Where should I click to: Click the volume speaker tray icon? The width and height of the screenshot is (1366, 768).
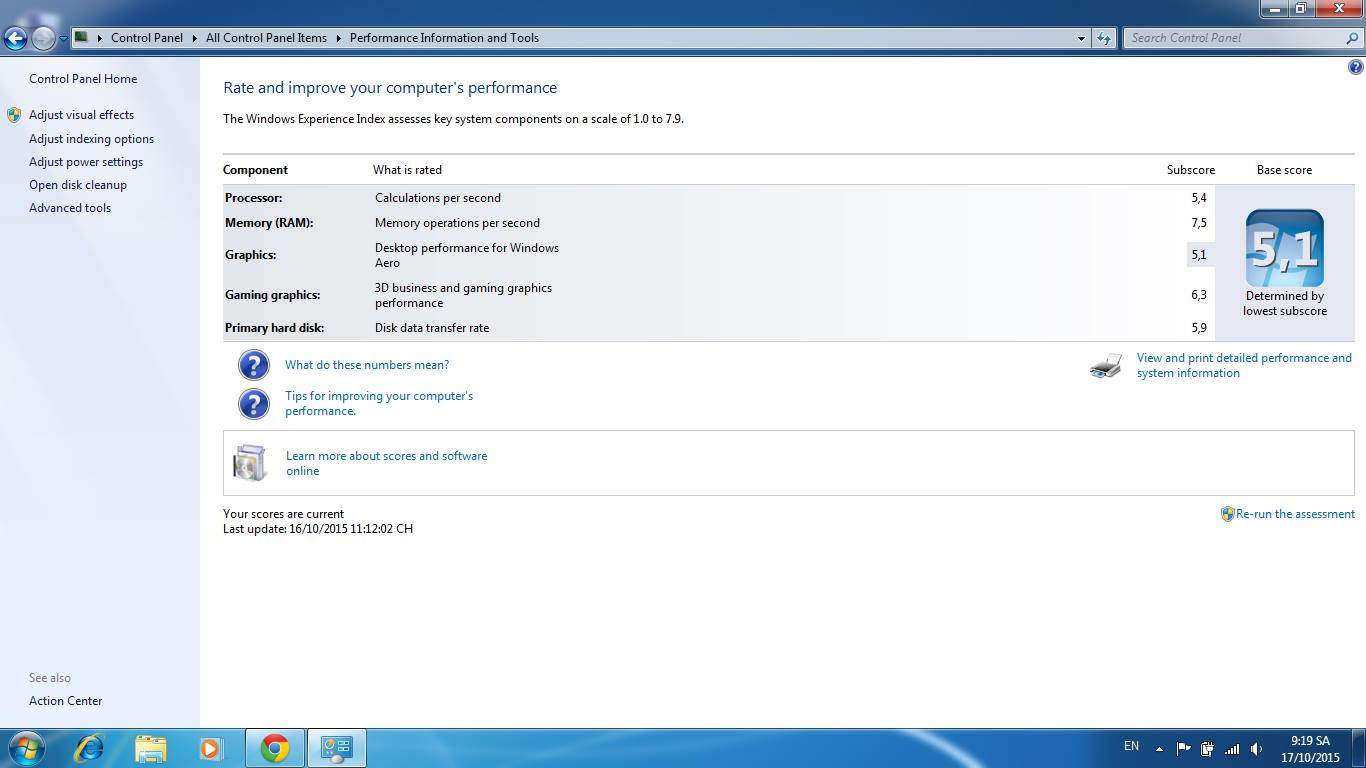[1257, 748]
